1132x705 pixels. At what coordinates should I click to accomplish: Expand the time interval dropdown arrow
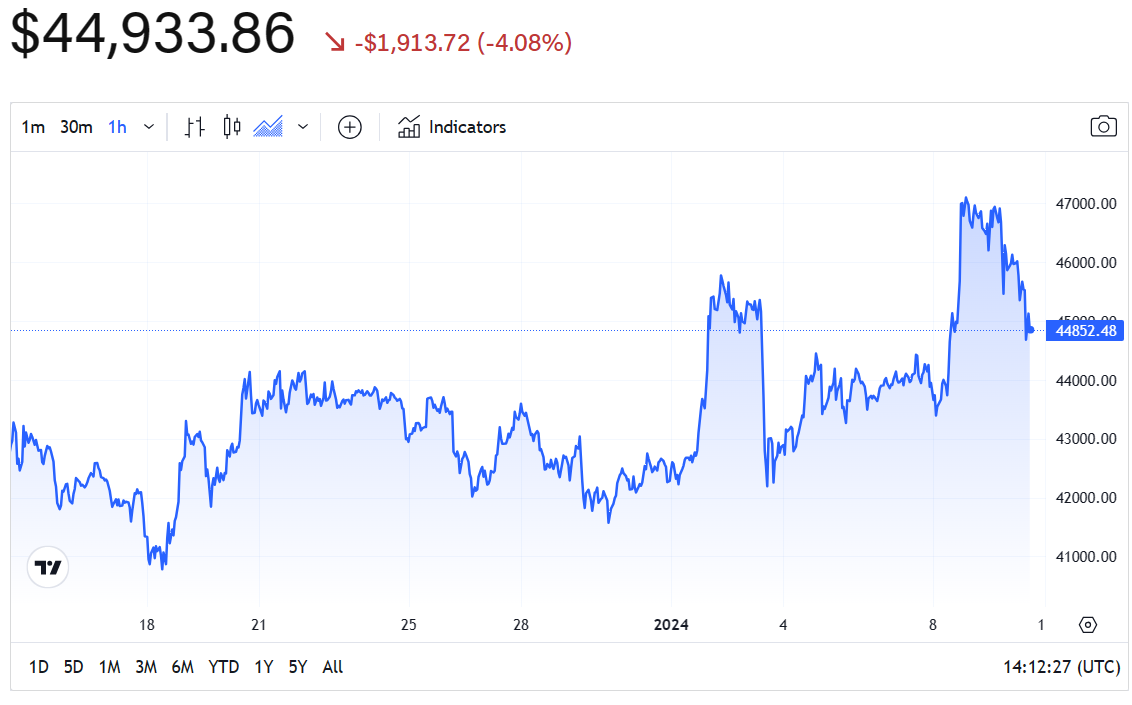(149, 127)
